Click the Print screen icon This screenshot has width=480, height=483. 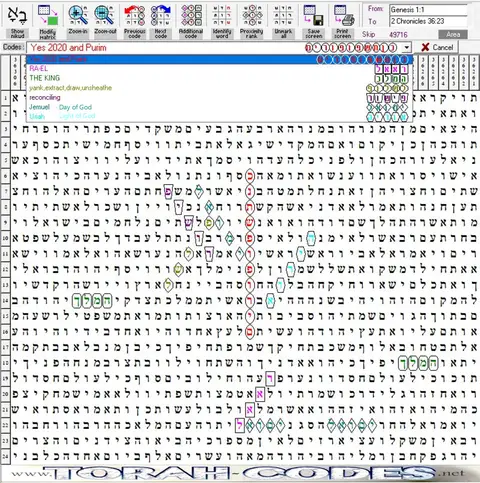pyautogui.click(x=343, y=21)
